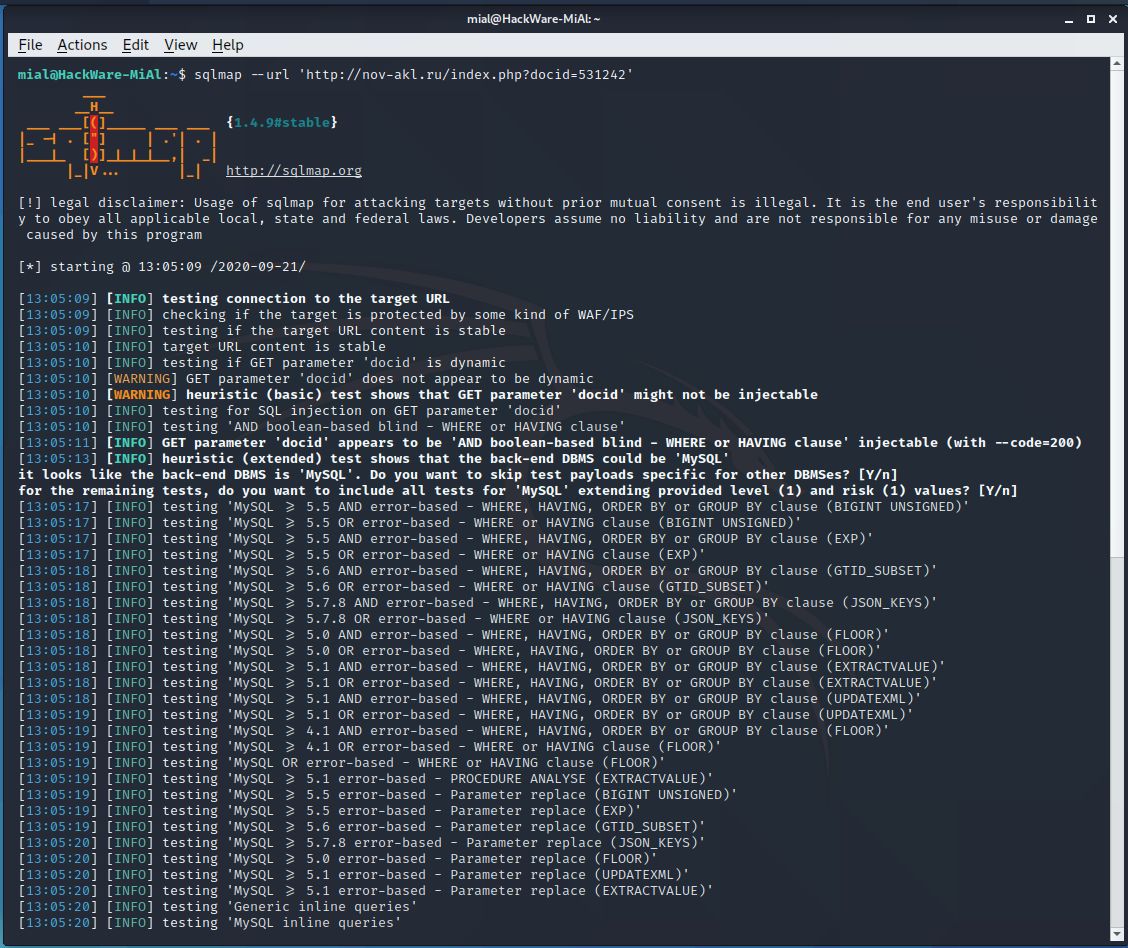Screen dimensions: 1128x948
Task: Click 'target URL content is stable' line
Action: (202, 347)
